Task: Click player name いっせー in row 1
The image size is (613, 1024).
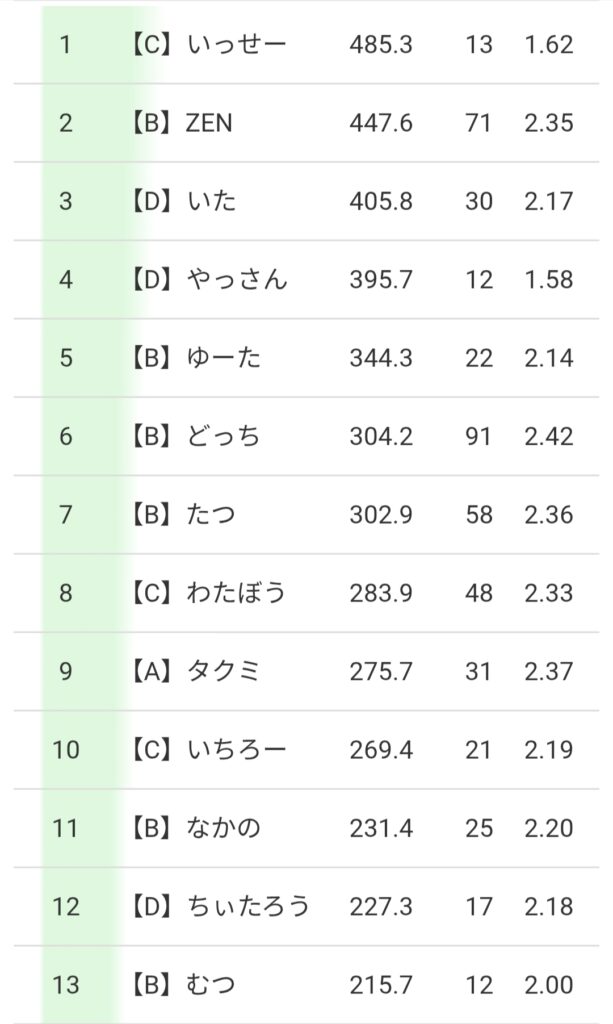Action: pyautogui.click(x=236, y=45)
